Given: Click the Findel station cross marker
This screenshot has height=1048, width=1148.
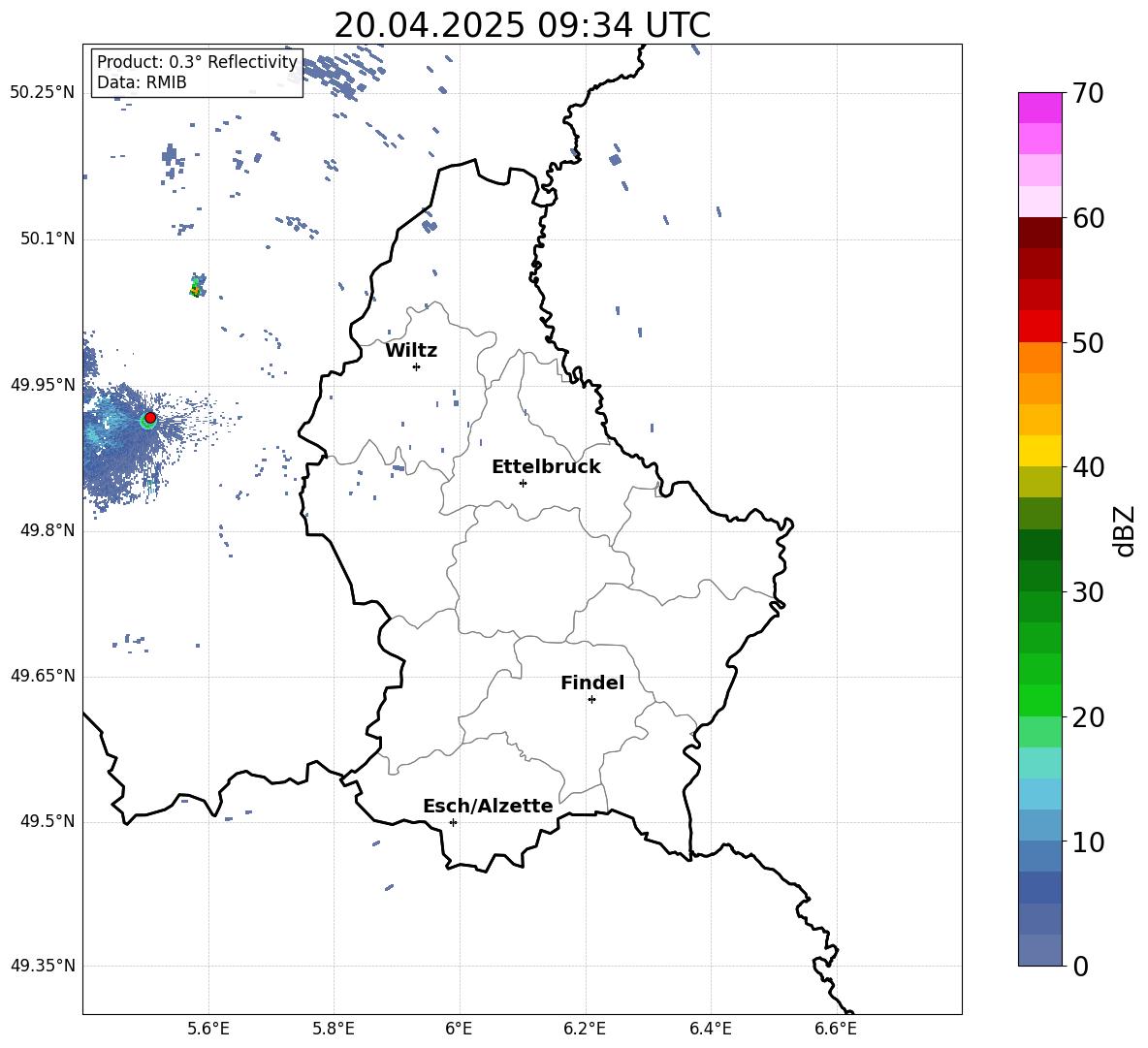Looking at the screenshot, I should (x=591, y=700).
